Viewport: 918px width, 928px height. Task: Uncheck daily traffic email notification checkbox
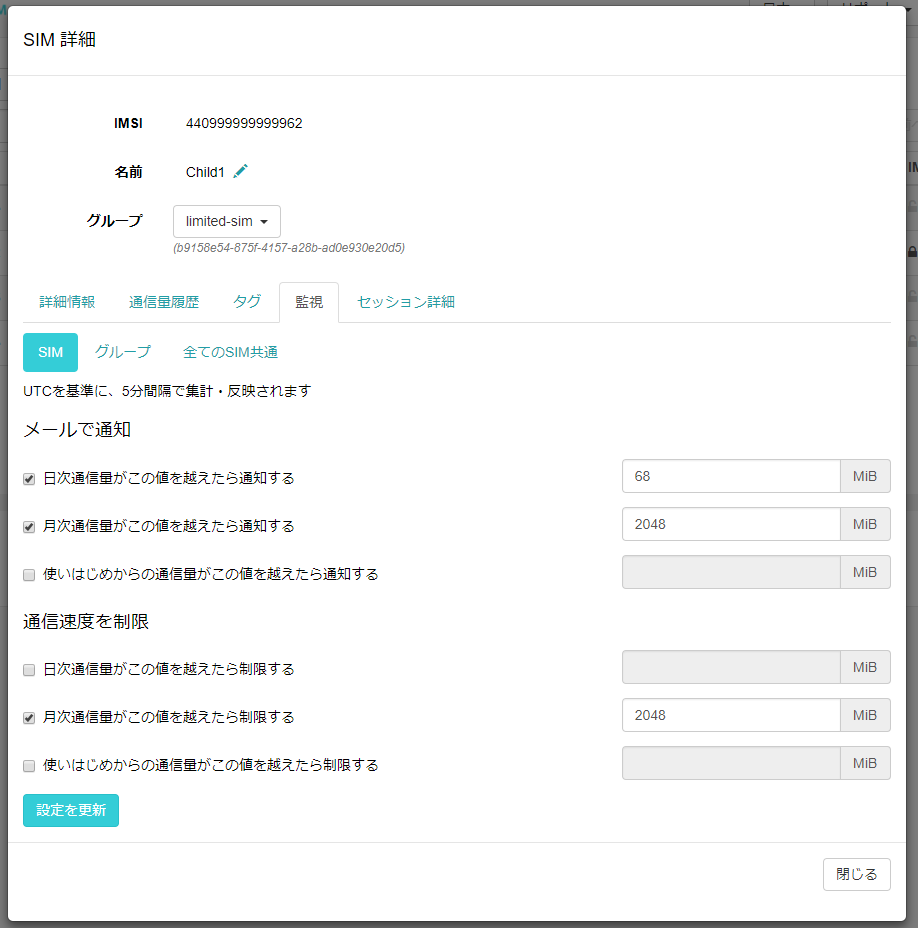pos(29,479)
